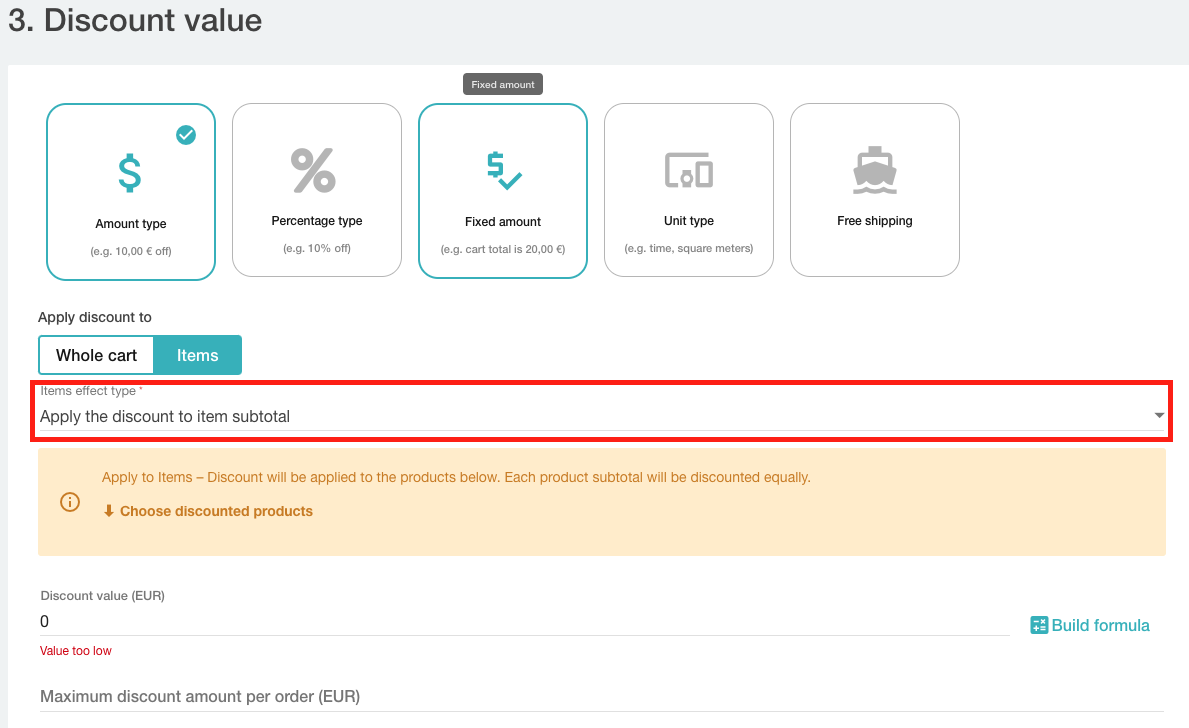Viewport: 1189px width, 728px height.
Task: Click the Discount value input field
Action: click(400, 621)
